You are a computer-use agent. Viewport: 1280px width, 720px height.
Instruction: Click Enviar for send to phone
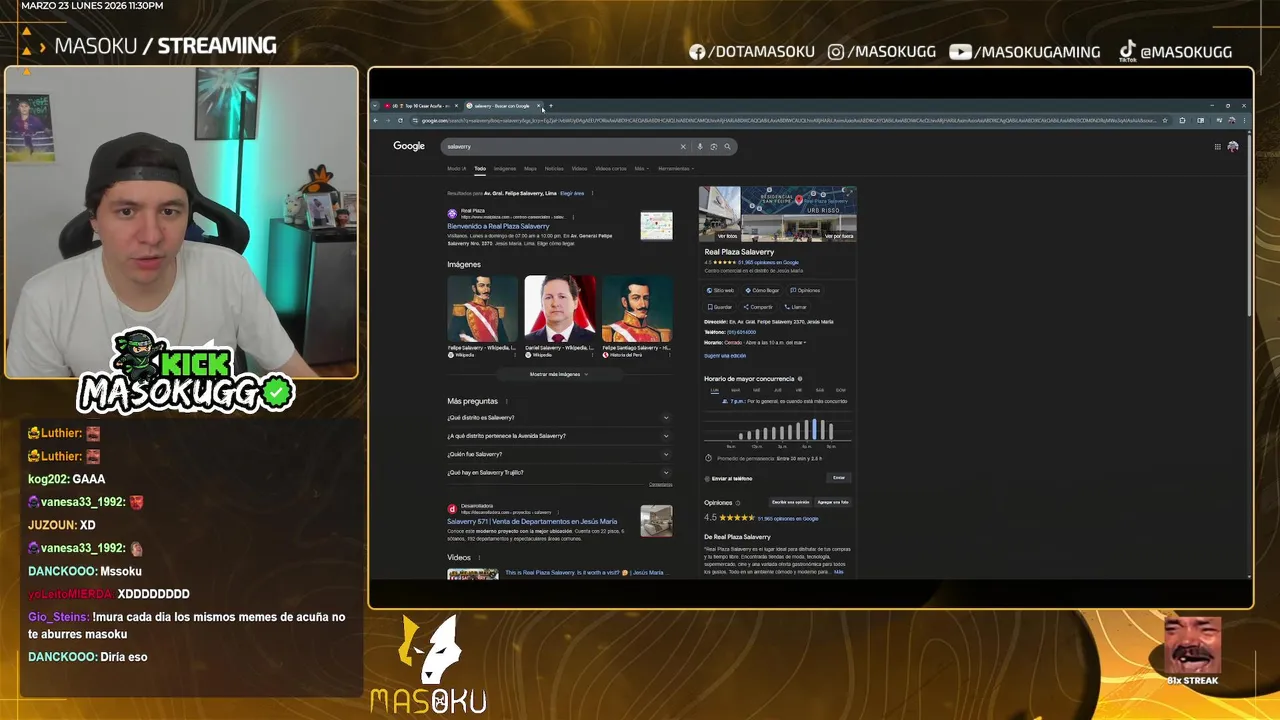coord(839,478)
